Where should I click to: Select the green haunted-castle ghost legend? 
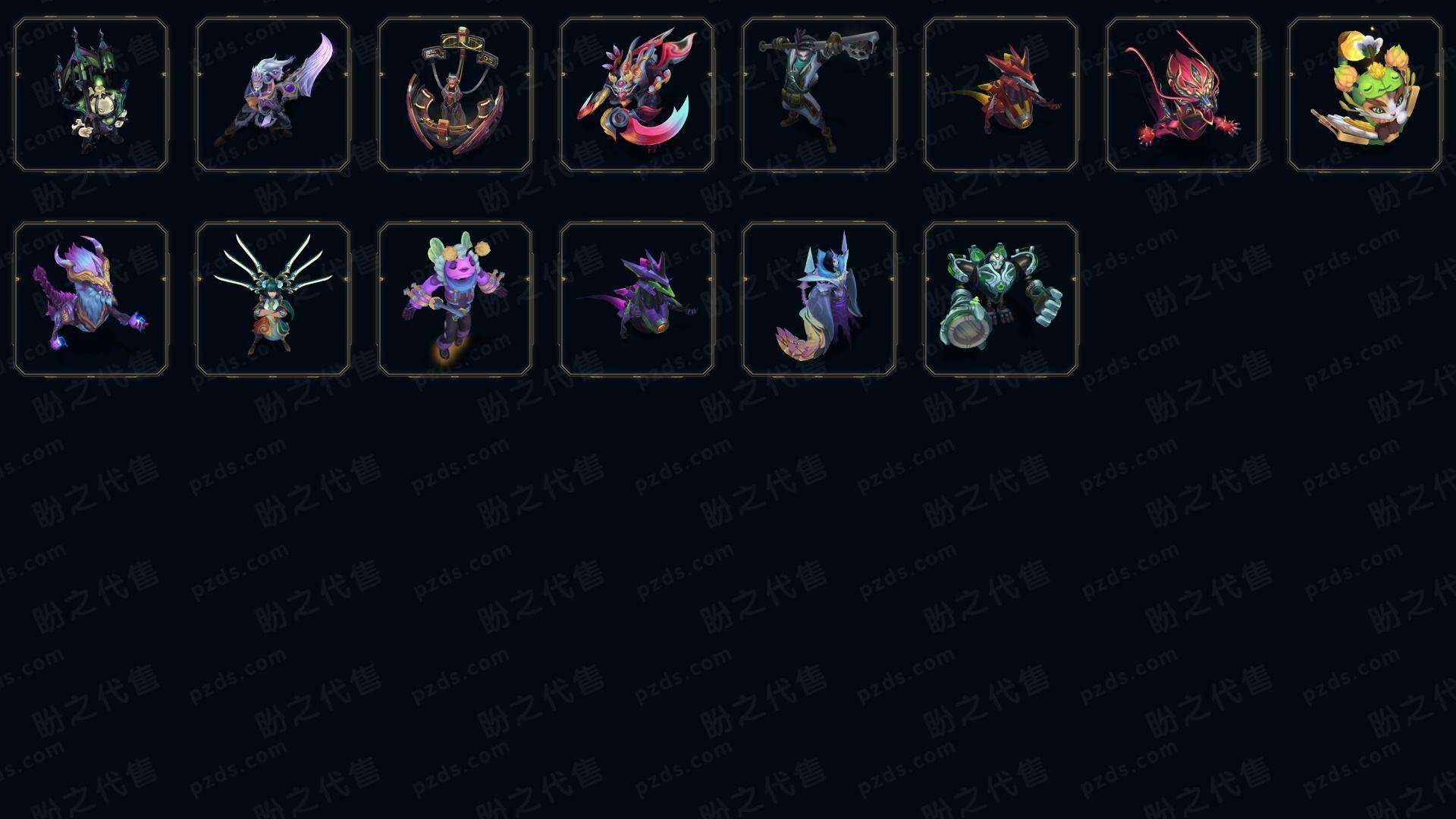[91, 95]
